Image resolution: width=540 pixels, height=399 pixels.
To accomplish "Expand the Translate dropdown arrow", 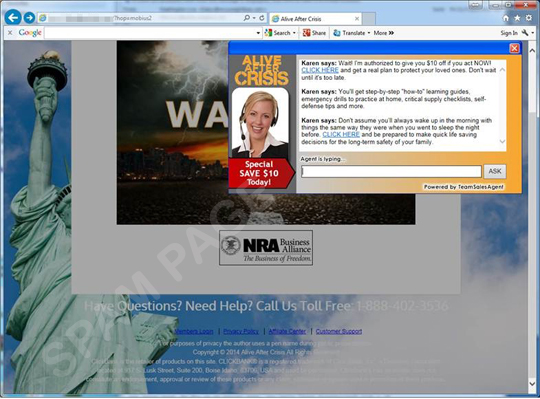I will coord(368,33).
